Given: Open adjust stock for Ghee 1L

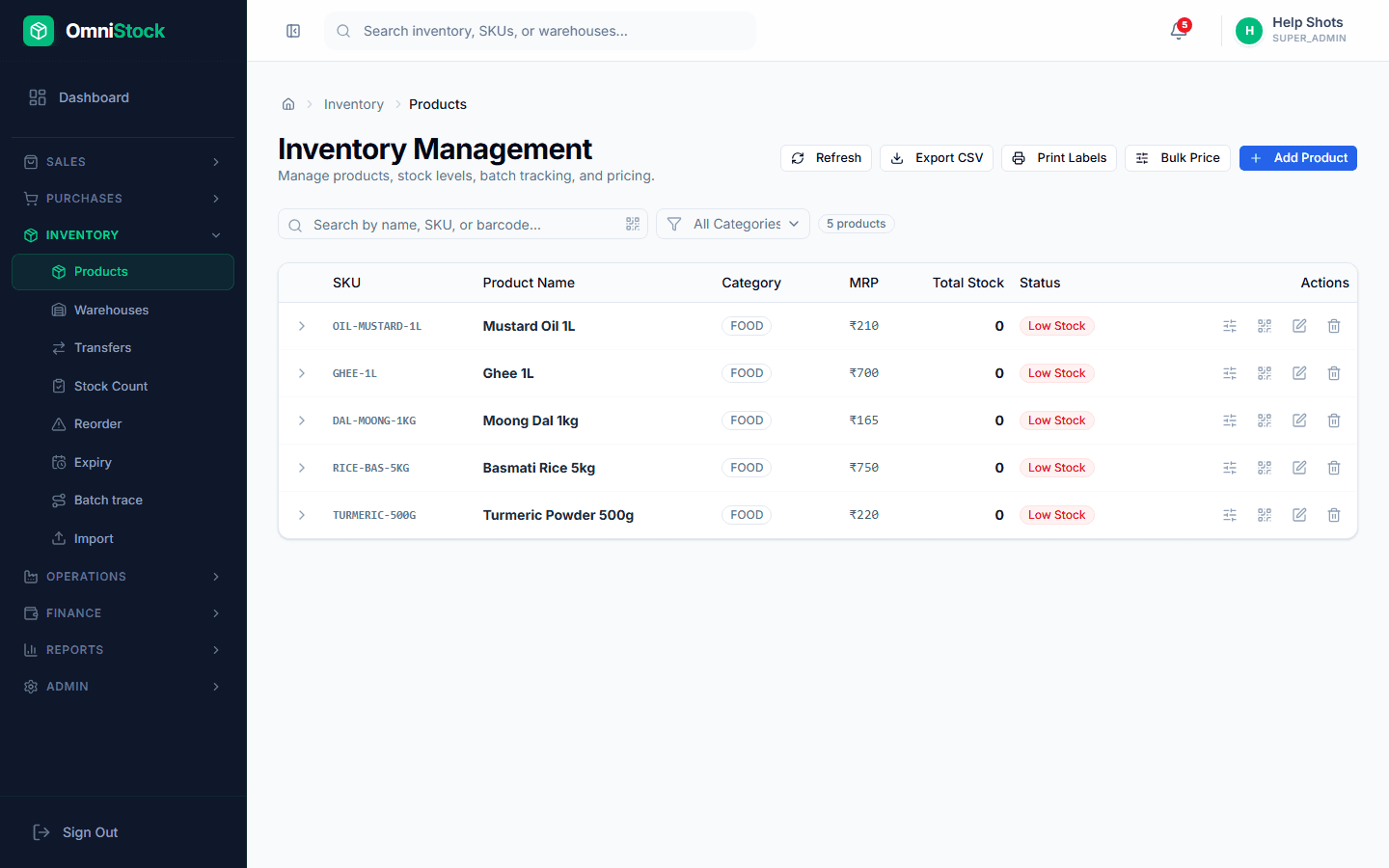Looking at the screenshot, I should pos(1230,373).
